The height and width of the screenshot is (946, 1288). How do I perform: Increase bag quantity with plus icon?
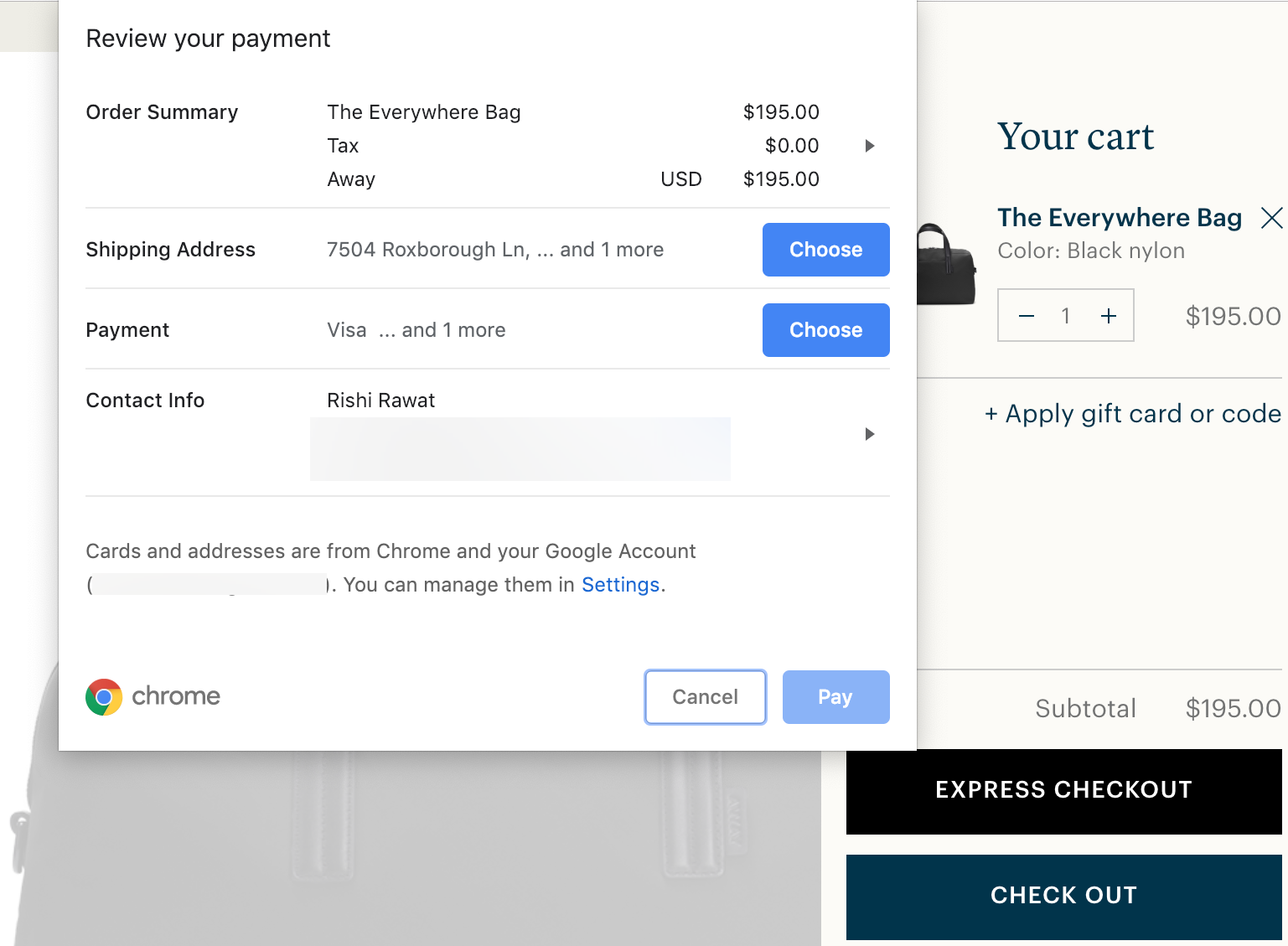(x=1108, y=316)
